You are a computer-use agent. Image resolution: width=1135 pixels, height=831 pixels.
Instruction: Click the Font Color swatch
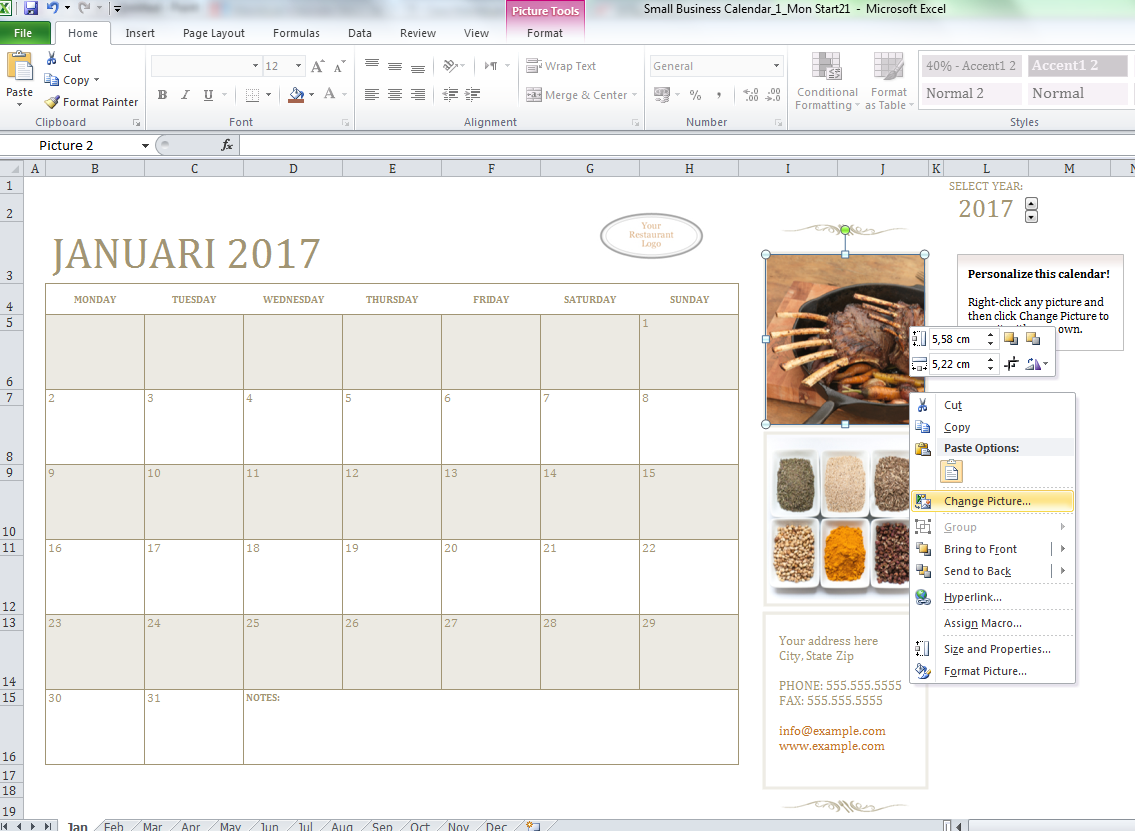coord(327,94)
